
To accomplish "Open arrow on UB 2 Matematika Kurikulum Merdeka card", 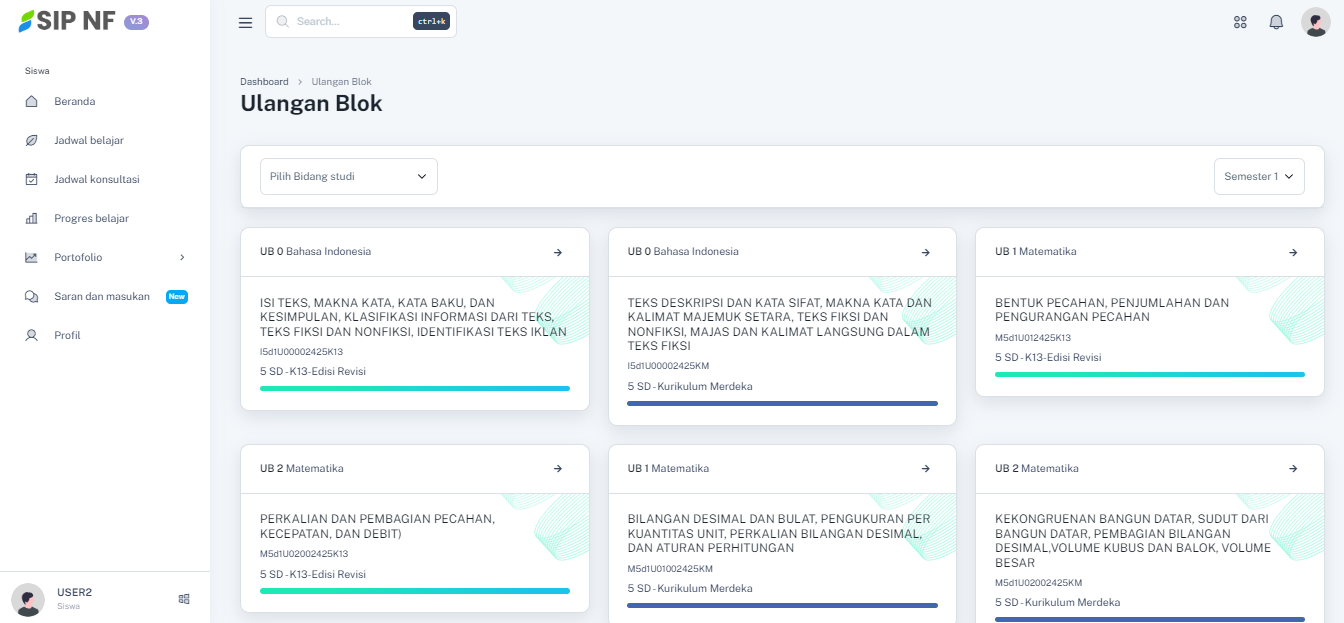I will [1293, 469].
